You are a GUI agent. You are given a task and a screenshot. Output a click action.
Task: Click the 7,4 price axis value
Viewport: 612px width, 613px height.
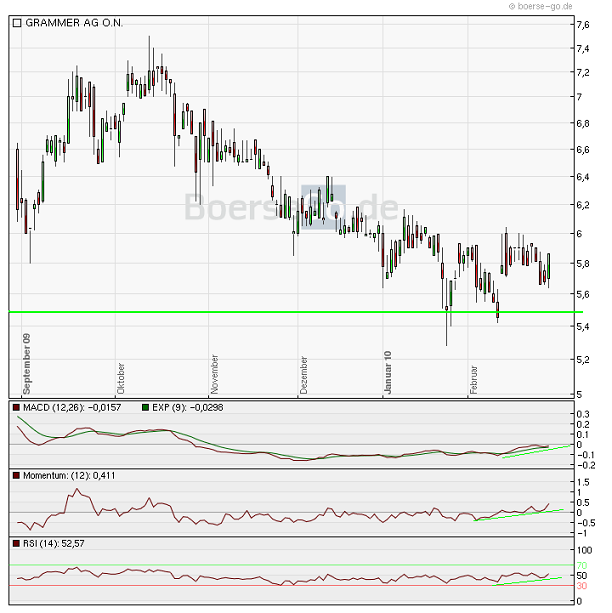tap(582, 48)
